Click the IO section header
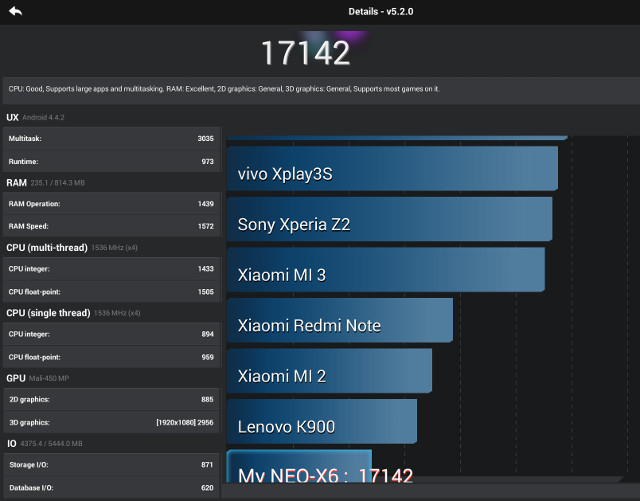The width and height of the screenshot is (640, 501). click(x=11, y=443)
